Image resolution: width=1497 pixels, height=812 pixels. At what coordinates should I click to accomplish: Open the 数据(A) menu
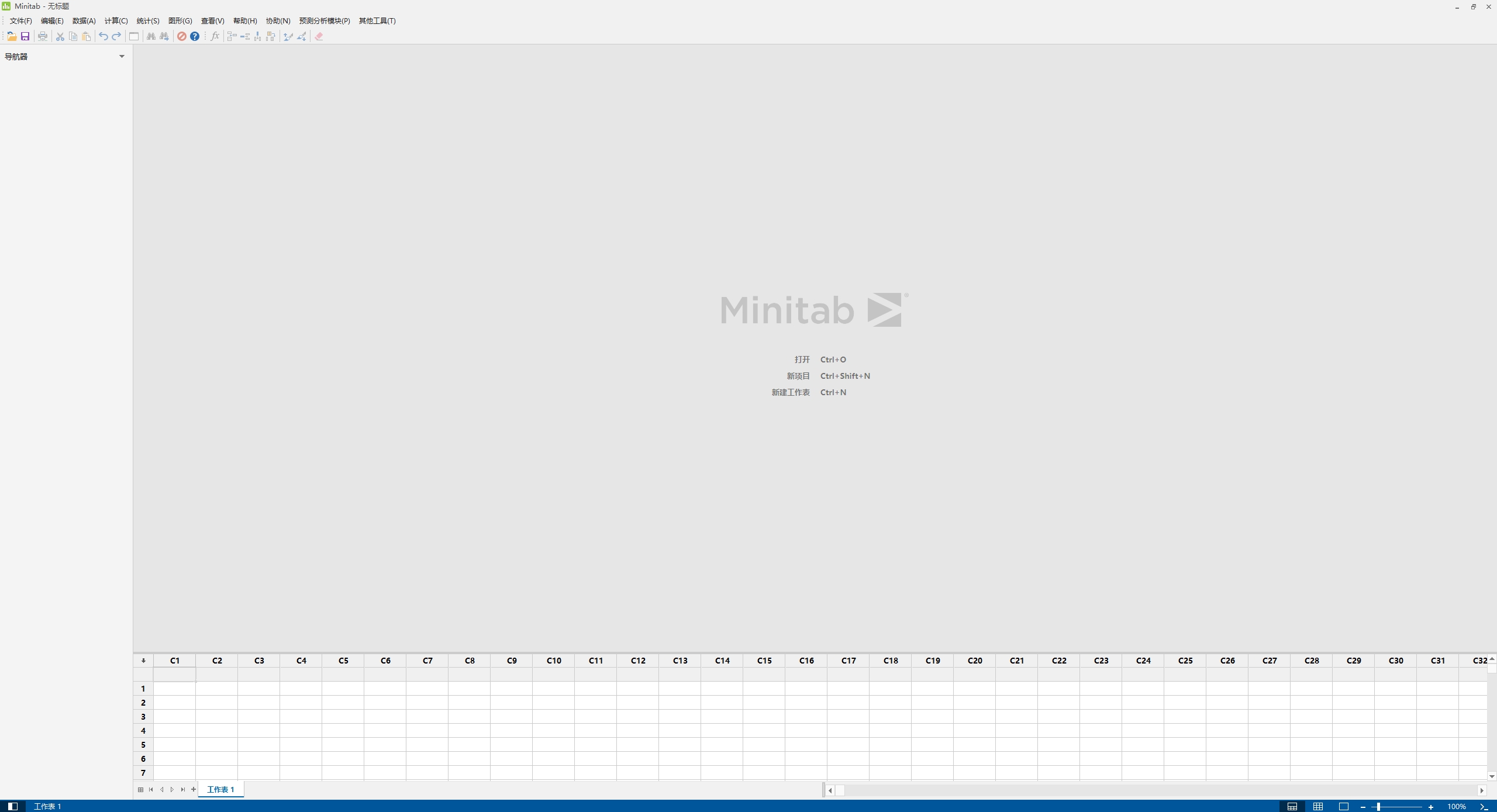click(84, 21)
